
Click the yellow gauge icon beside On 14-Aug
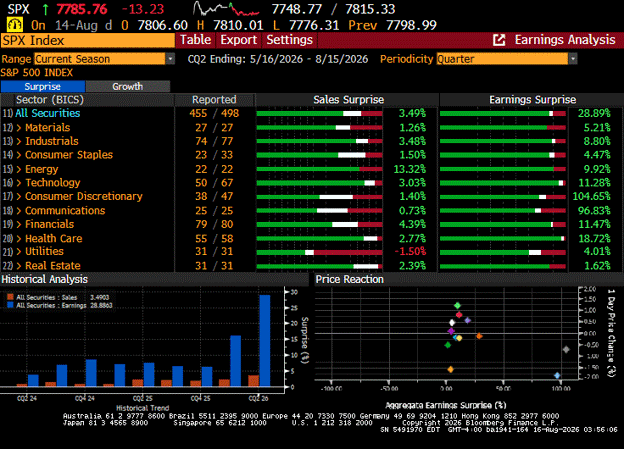(x=15, y=25)
